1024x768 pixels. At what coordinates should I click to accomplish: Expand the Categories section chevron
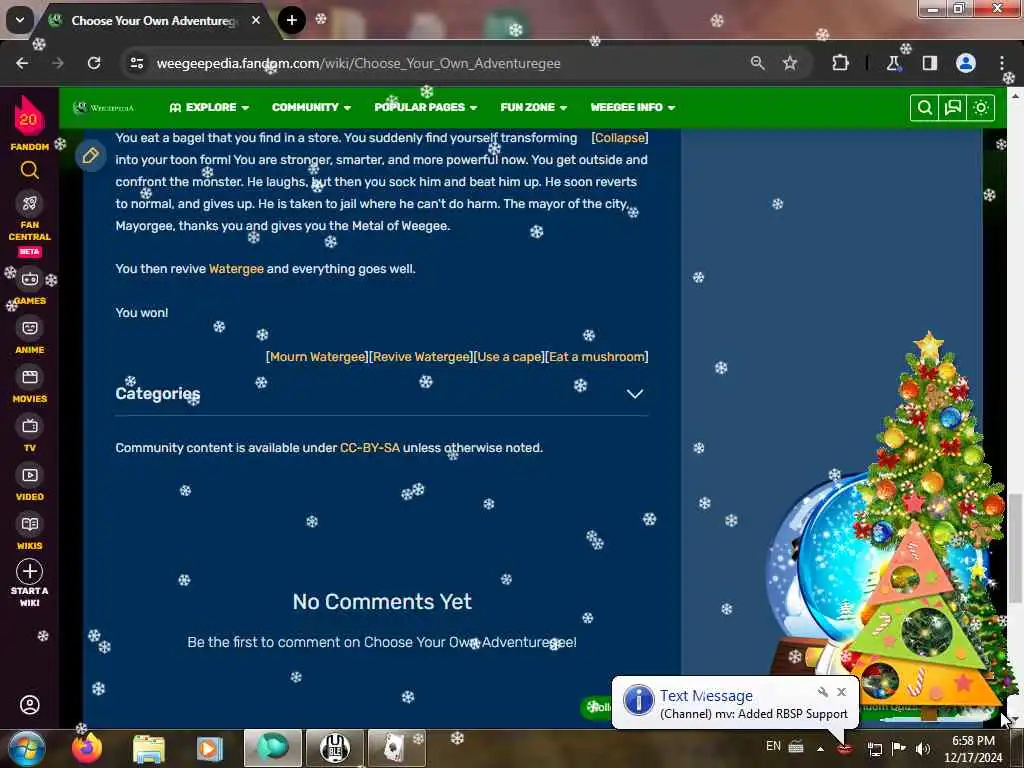tap(635, 394)
